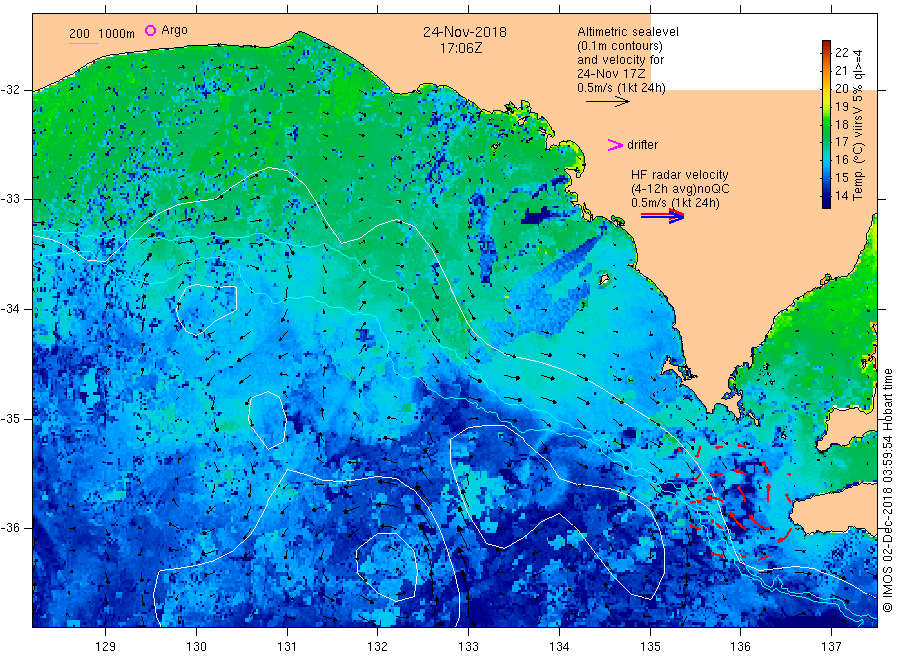Click the longitude label '133'
The image size is (900, 660).
pos(468,647)
